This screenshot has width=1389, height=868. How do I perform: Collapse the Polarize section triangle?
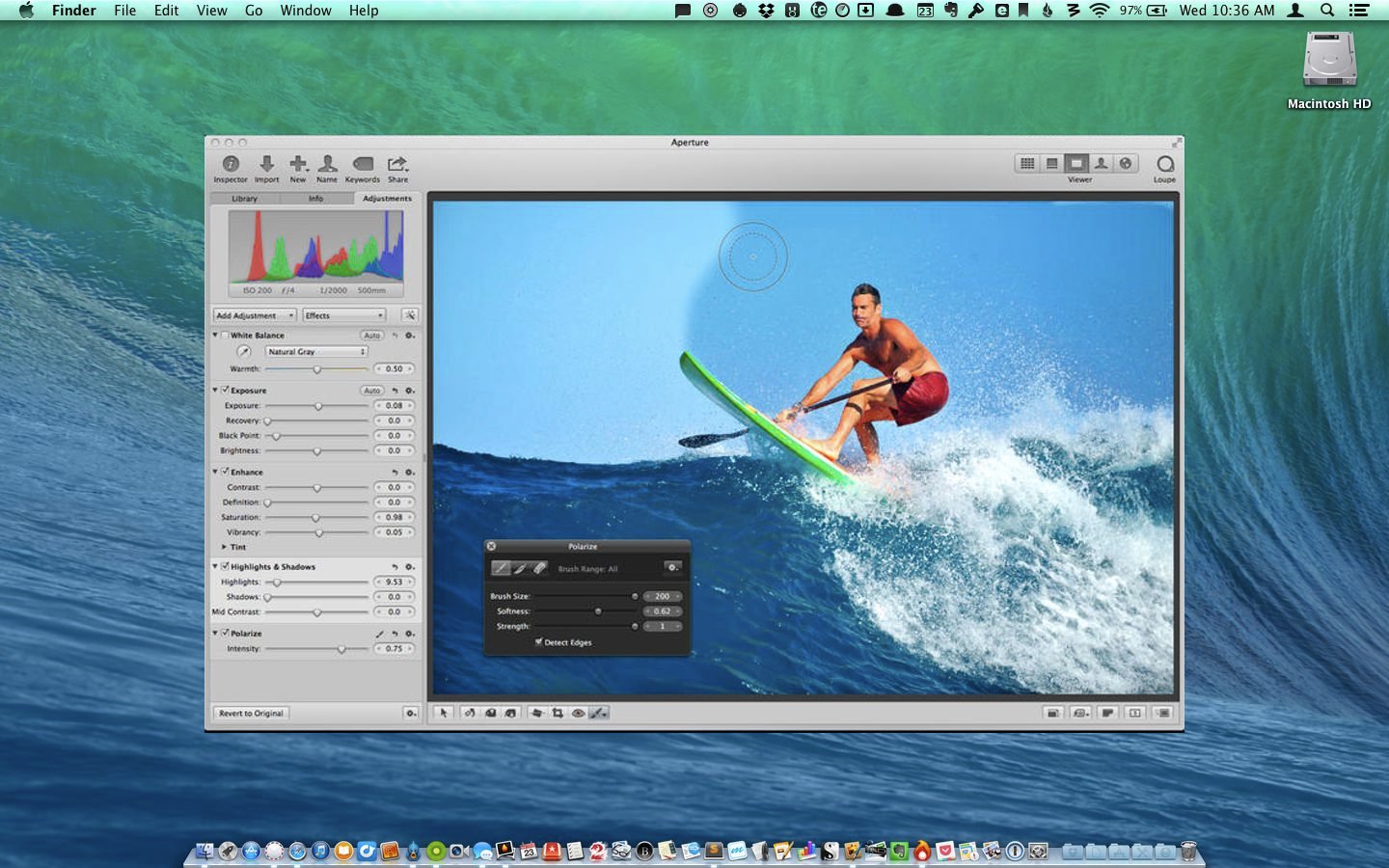[x=215, y=634]
